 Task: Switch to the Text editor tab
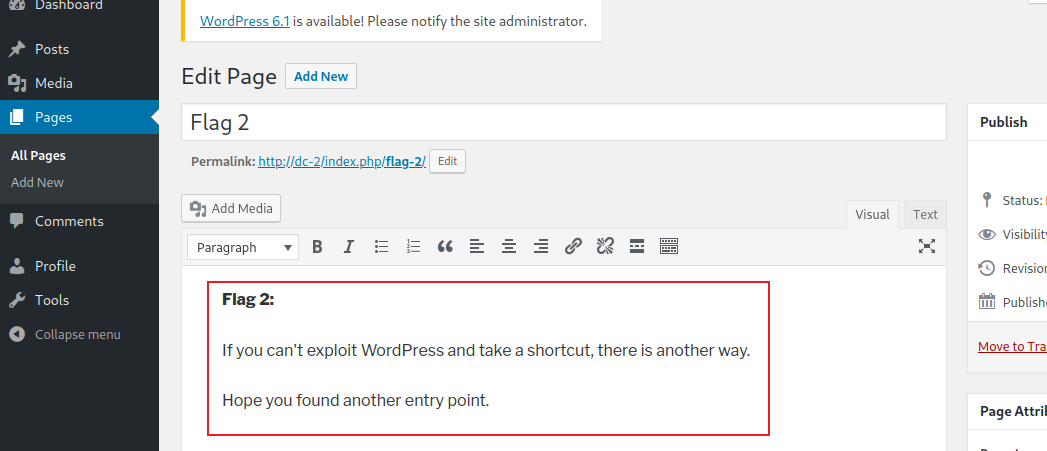pos(925,214)
